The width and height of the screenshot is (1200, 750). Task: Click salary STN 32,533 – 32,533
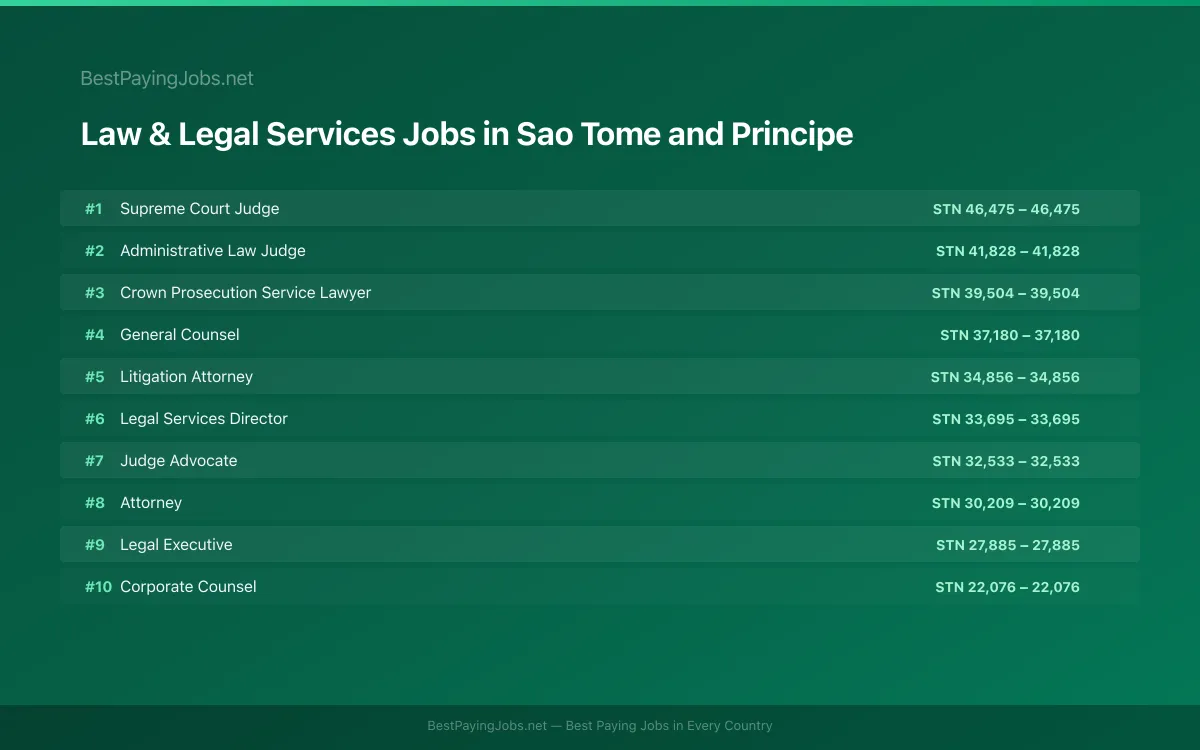click(1006, 461)
